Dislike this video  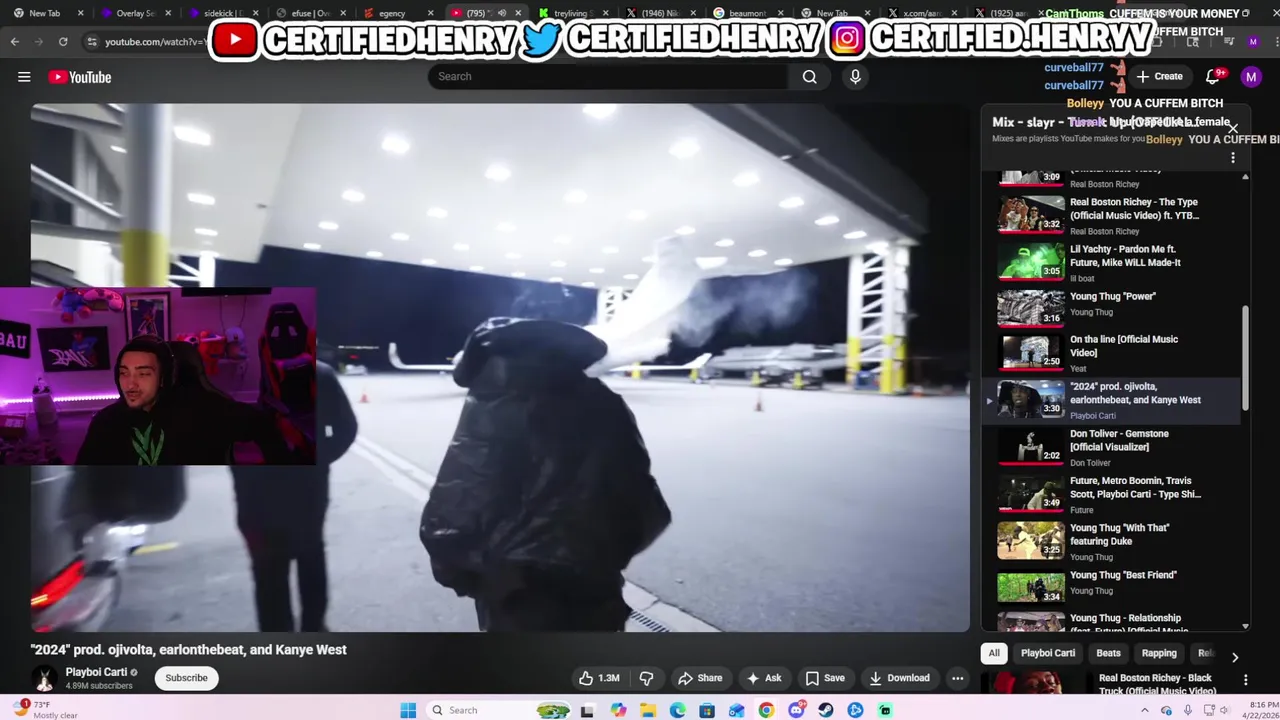(x=646, y=678)
